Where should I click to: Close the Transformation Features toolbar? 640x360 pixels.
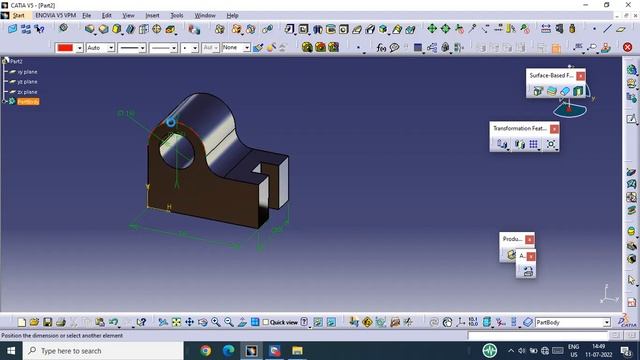(x=554, y=129)
